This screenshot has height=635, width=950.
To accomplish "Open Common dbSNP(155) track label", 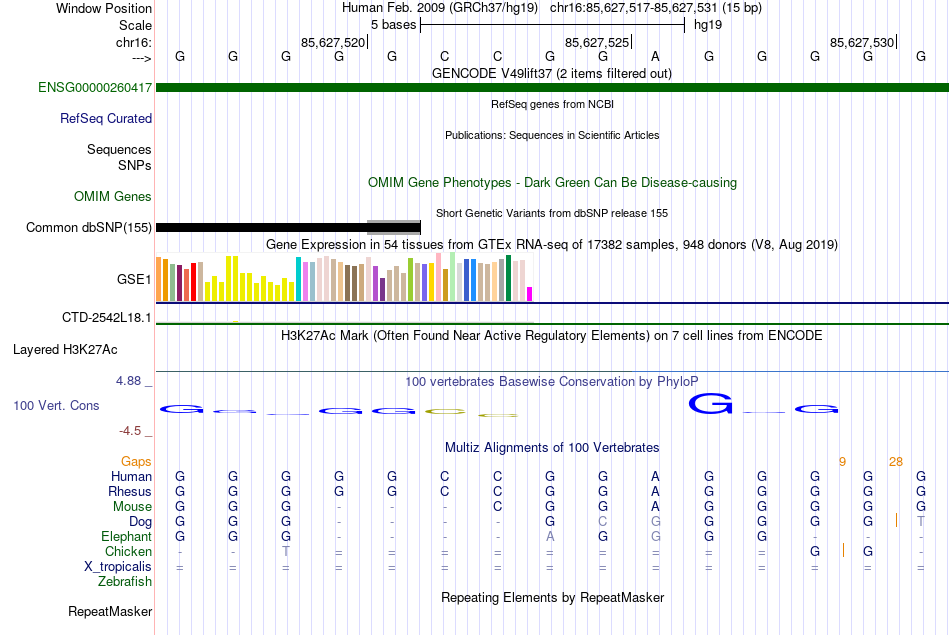I will point(88,227).
